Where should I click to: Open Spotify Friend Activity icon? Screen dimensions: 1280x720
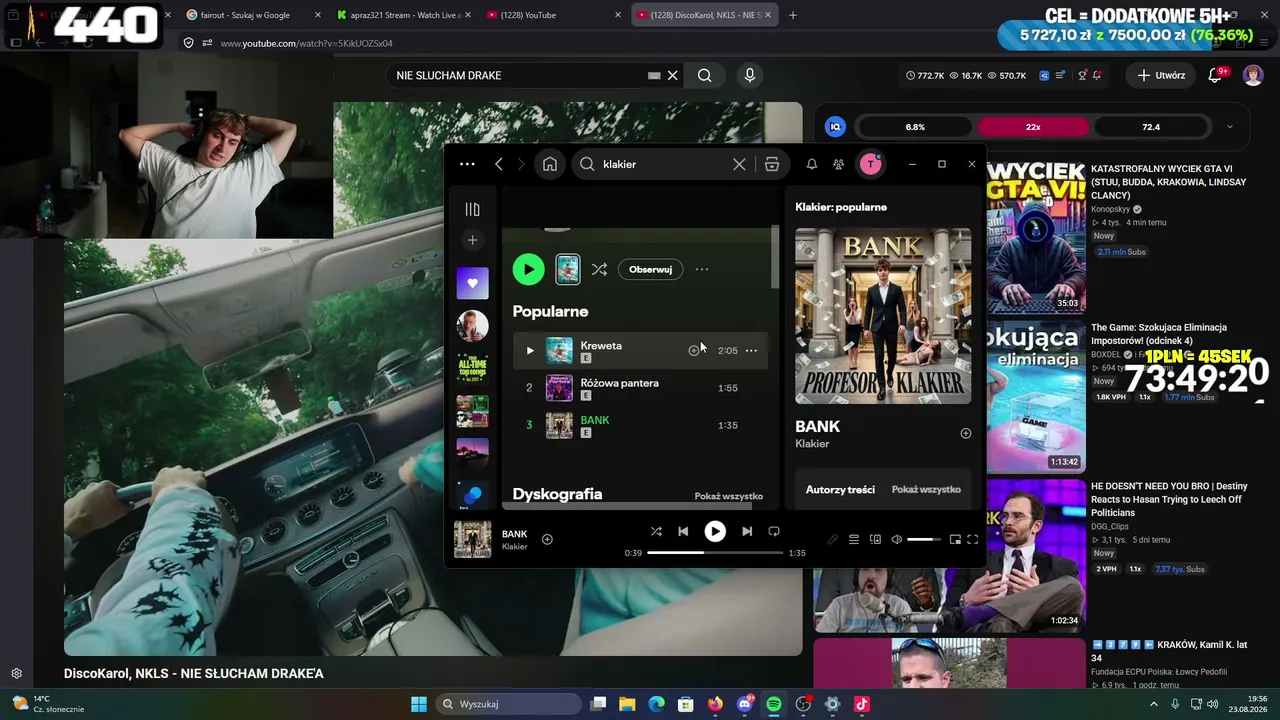tap(839, 164)
